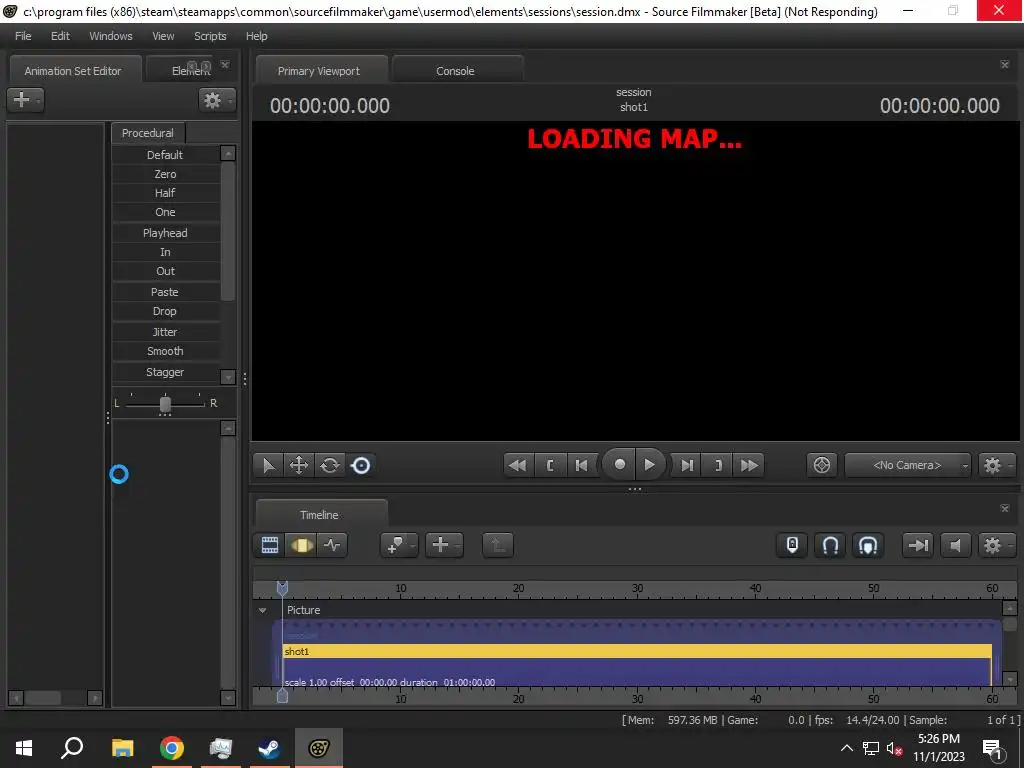Activate the screen manipulator circle tool
The height and width of the screenshot is (768, 1024).
[x=360, y=466]
